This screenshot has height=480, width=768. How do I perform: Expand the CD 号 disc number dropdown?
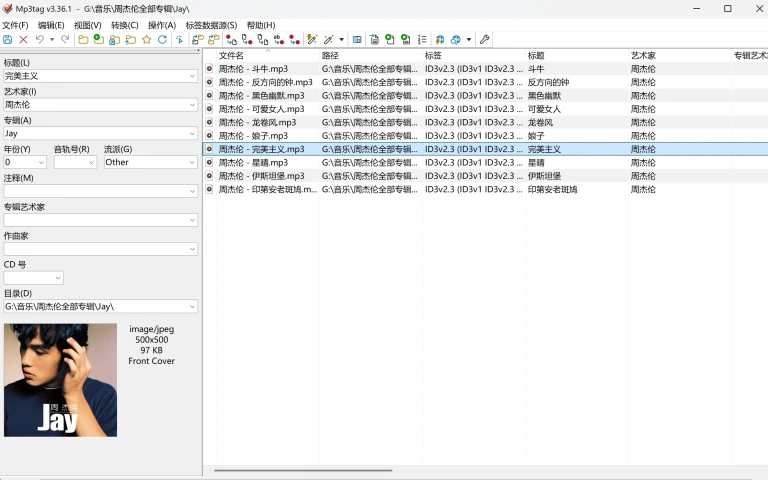[x=58, y=278]
